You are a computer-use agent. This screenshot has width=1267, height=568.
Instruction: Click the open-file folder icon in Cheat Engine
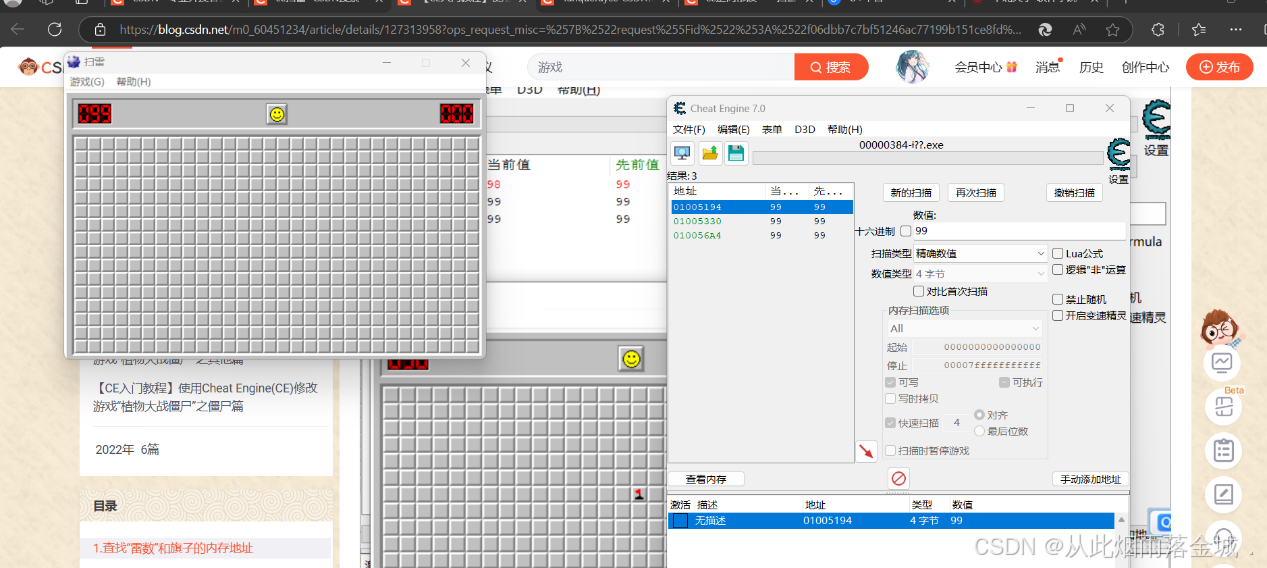coord(710,153)
